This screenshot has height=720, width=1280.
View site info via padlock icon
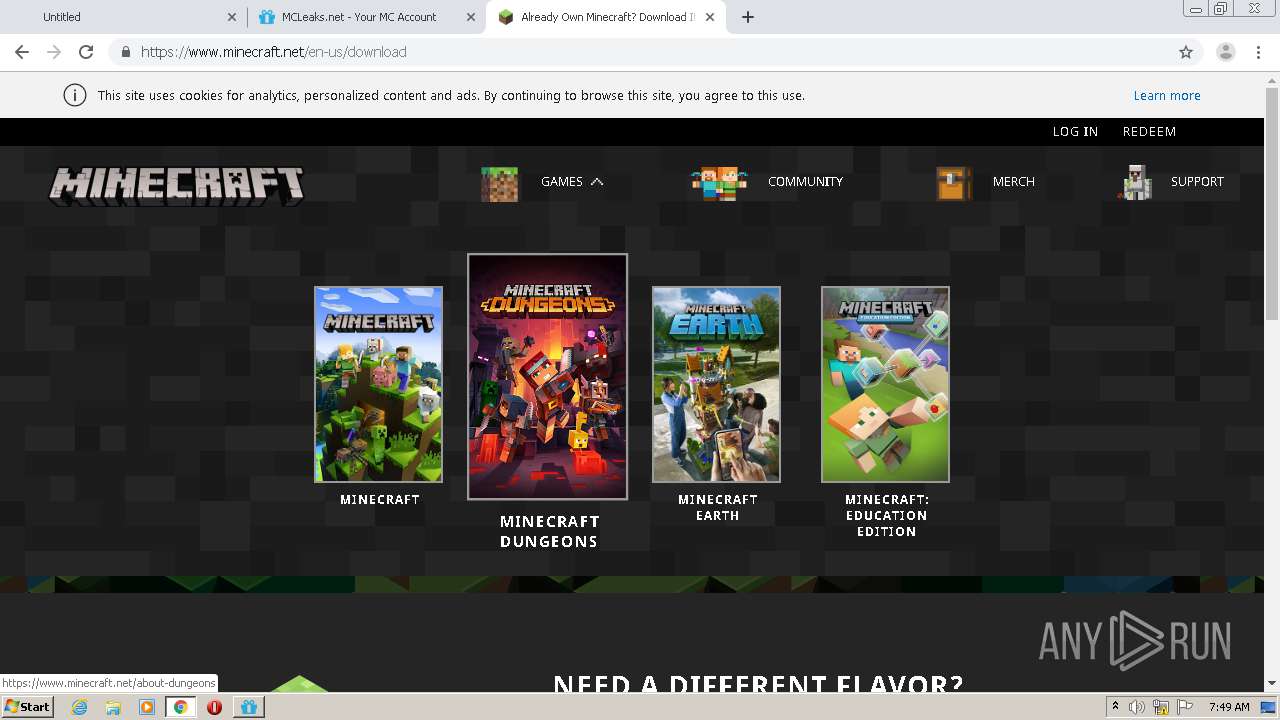click(x=125, y=52)
